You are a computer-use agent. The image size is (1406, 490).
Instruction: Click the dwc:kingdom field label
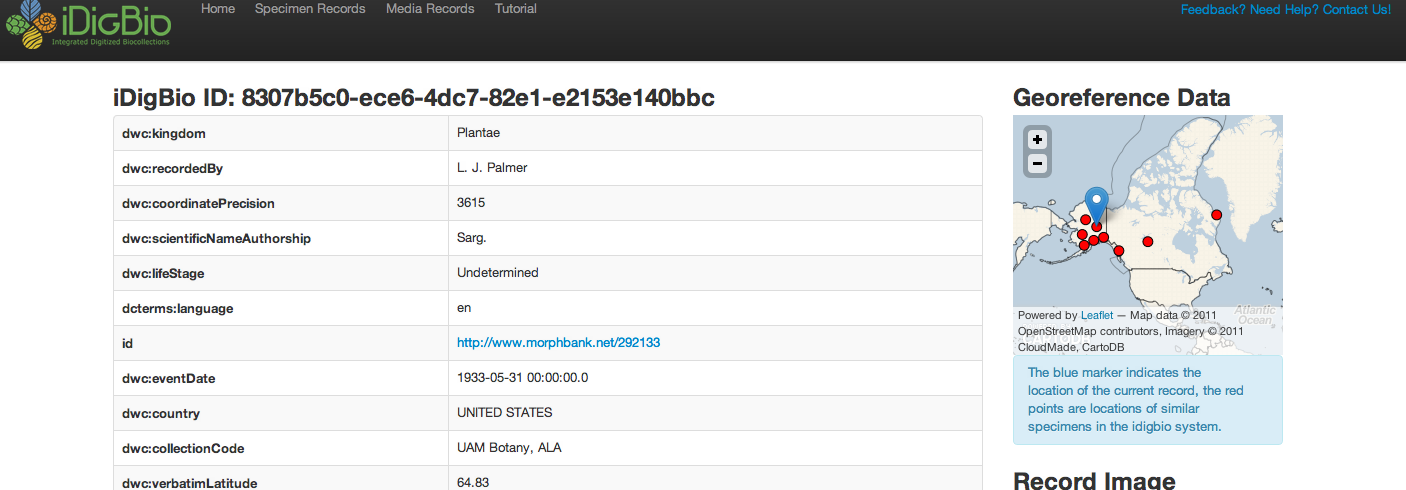pos(164,133)
